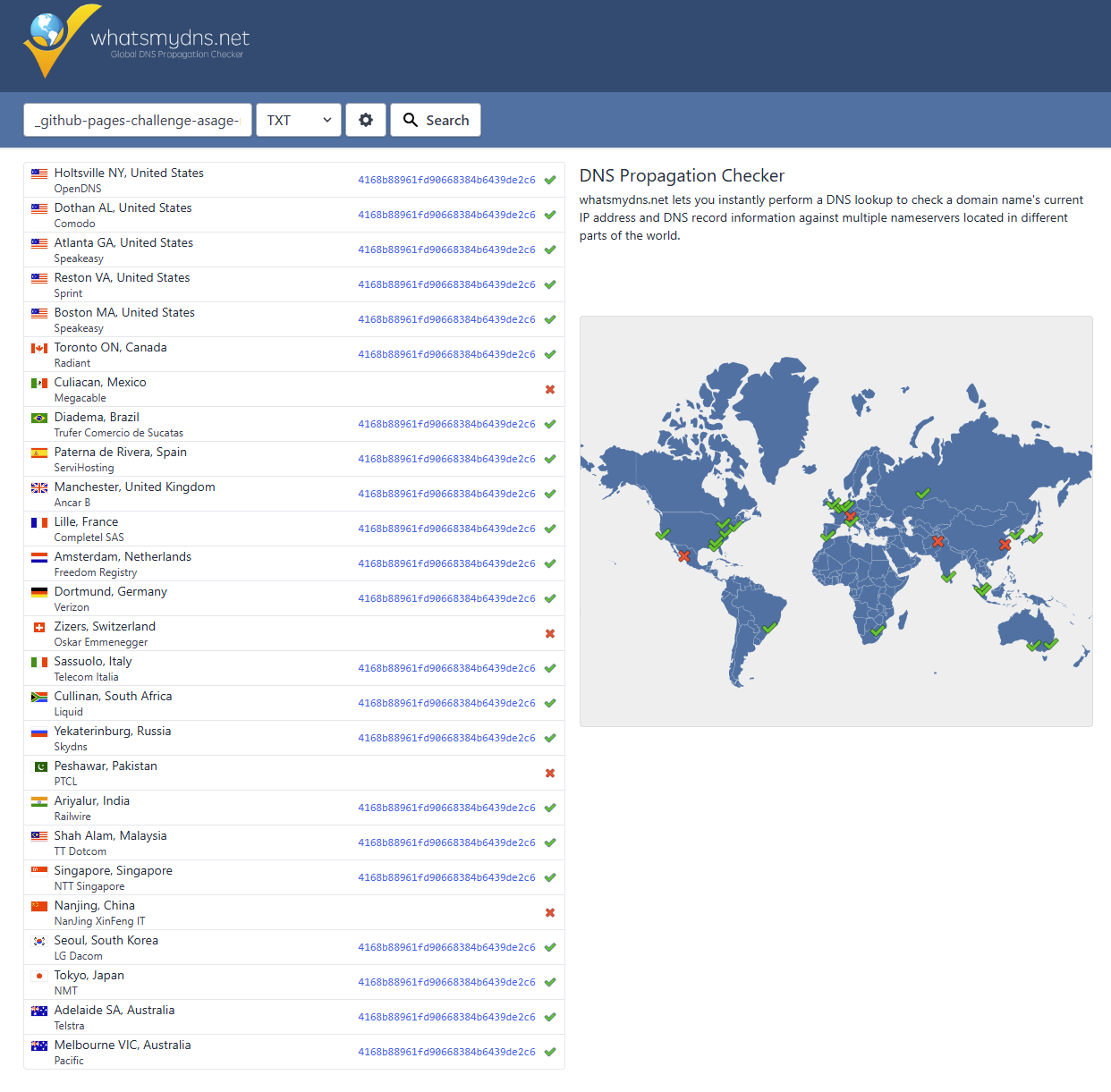The width and height of the screenshot is (1111, 1092).
Task: Click the Mexico flag icon
Action: pos(39,383)
